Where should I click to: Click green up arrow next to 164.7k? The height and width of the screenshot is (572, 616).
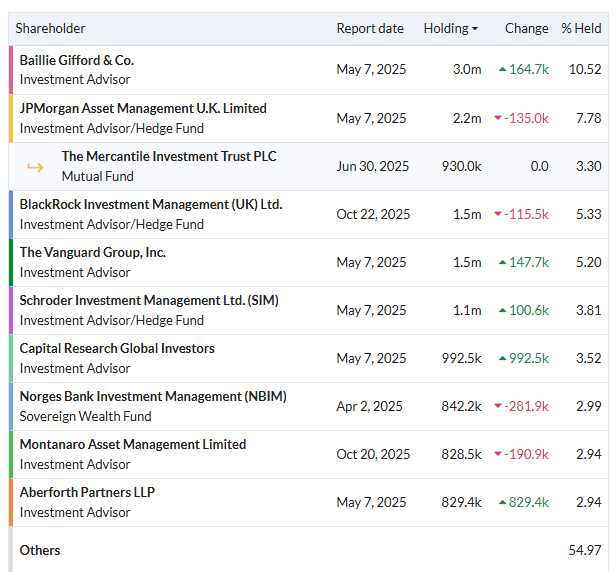click(x=502, y=70)
